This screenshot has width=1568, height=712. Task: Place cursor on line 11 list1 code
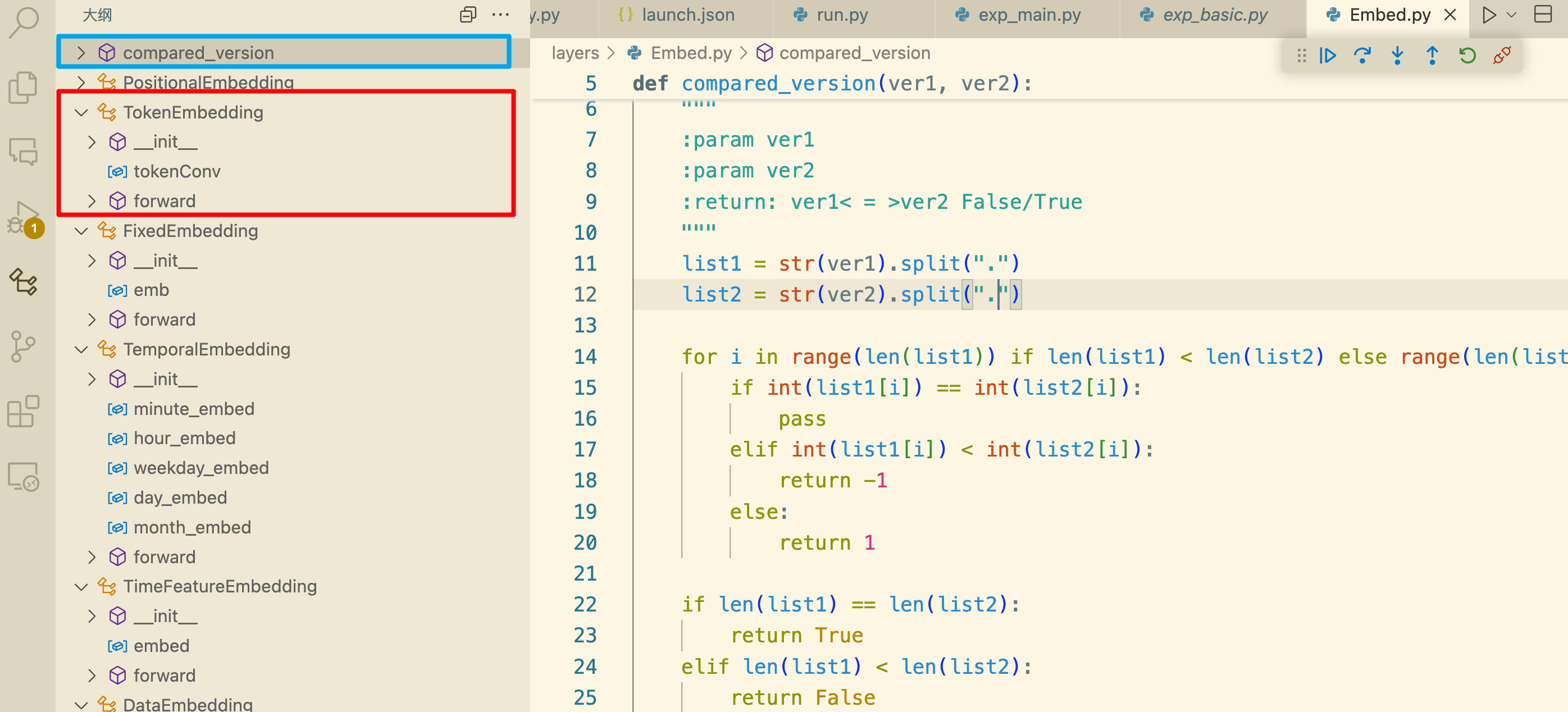(x=850, y=263)
